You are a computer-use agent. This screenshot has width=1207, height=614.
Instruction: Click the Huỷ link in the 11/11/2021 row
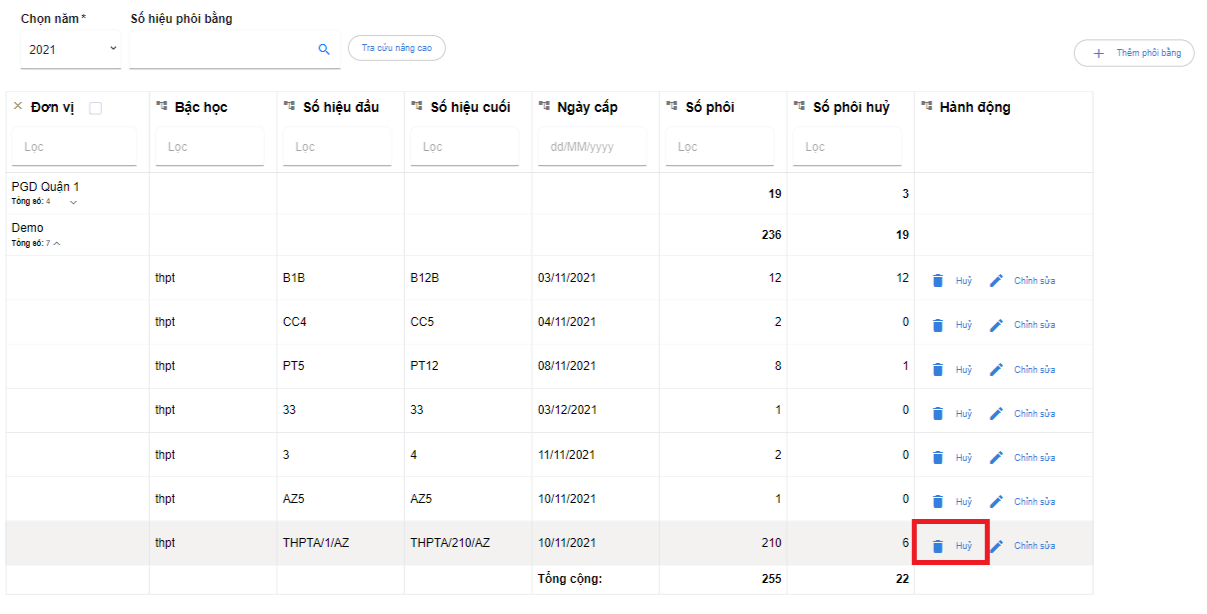pos(963,458)
